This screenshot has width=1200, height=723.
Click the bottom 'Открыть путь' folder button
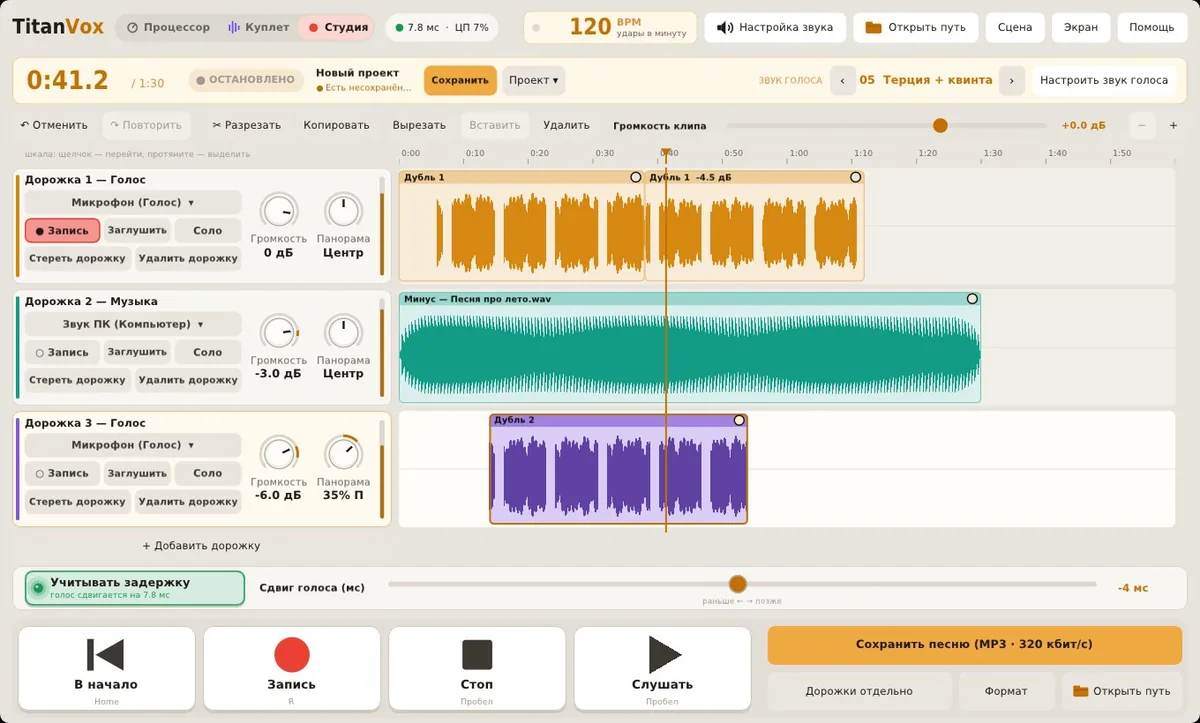click(x=1122, y=691)
